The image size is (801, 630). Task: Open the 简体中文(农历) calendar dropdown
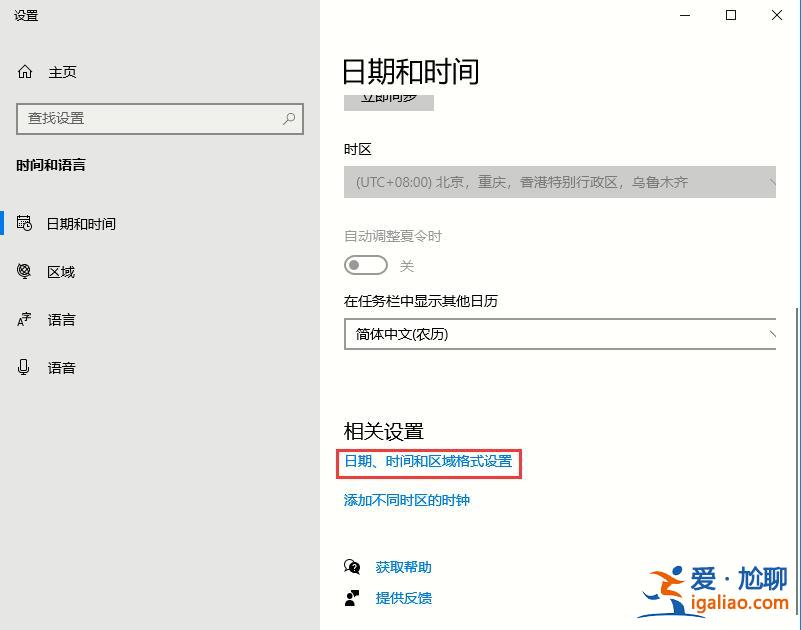tap(560, 334)
